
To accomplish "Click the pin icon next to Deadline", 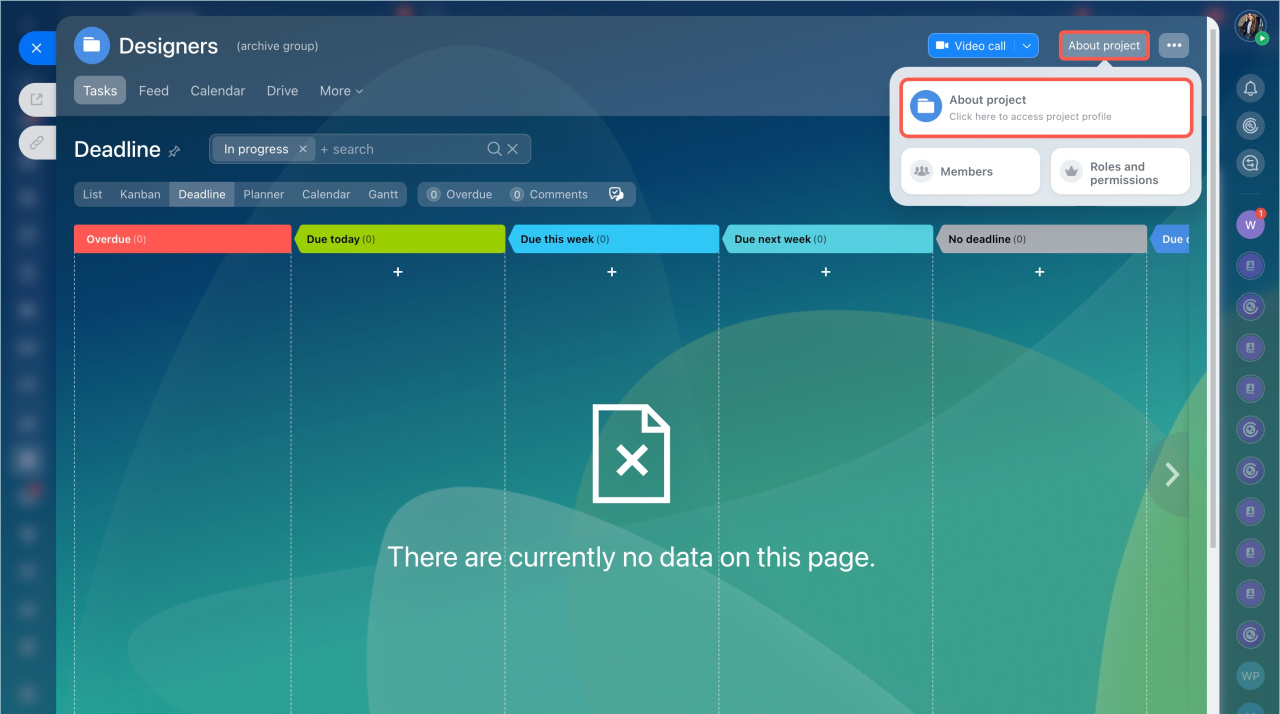I will [x=174, y=151].
